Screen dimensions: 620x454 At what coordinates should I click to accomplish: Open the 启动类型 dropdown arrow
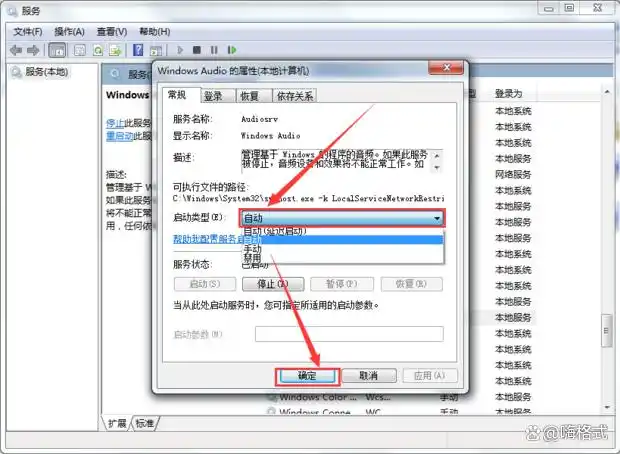point(437,218)
